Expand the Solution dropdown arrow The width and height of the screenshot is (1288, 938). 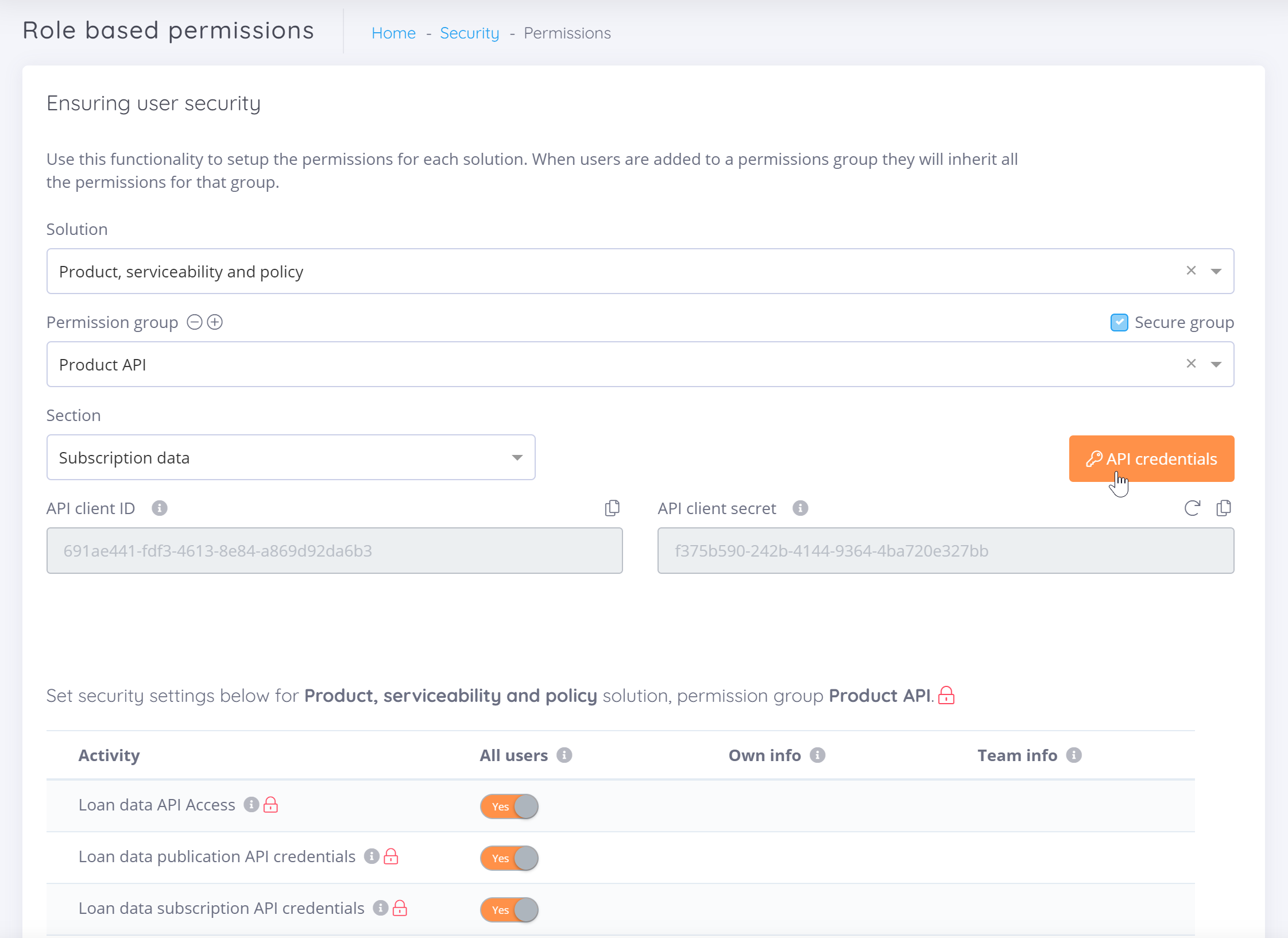1216,271
